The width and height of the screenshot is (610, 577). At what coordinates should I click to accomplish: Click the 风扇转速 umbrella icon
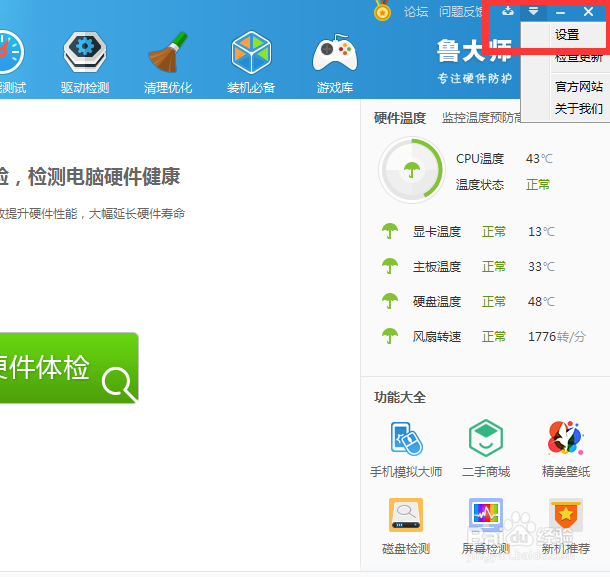point(390,336)
